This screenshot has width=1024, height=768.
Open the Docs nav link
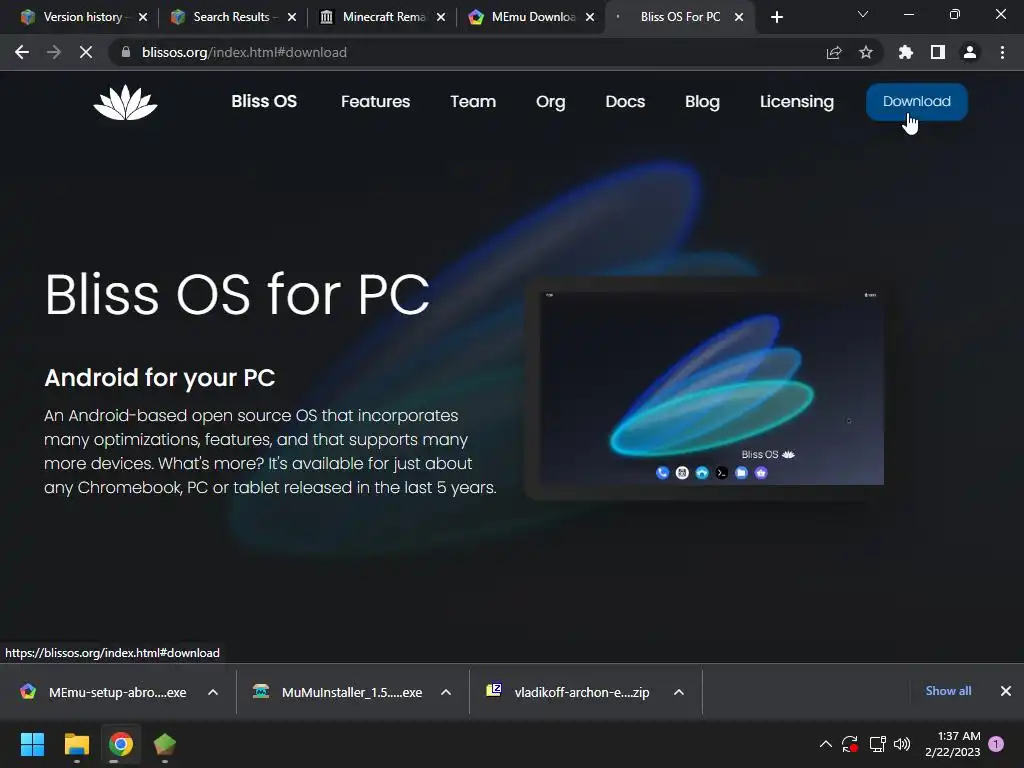point(625,101)
